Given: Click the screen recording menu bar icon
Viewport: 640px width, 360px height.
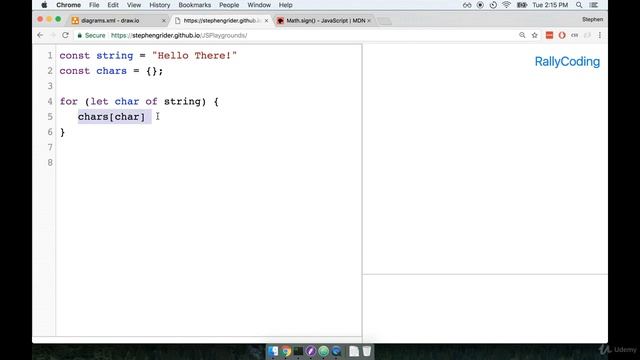Looking at the screenshot, I should tap(480, 5).
